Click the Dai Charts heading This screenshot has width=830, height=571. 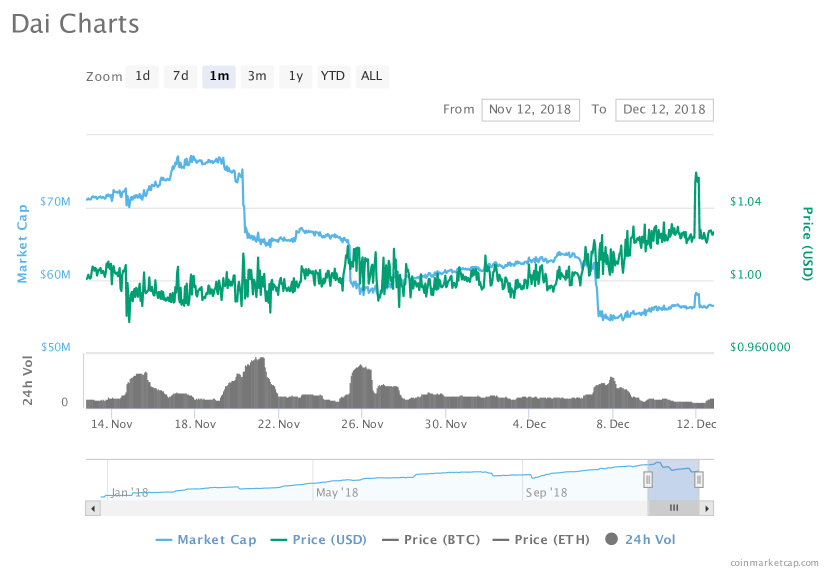pyautogui.click(x=75, y=24)
